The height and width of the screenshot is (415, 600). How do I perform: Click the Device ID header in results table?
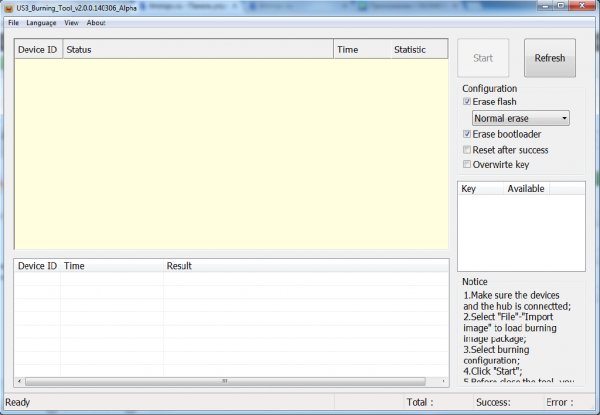38,266
